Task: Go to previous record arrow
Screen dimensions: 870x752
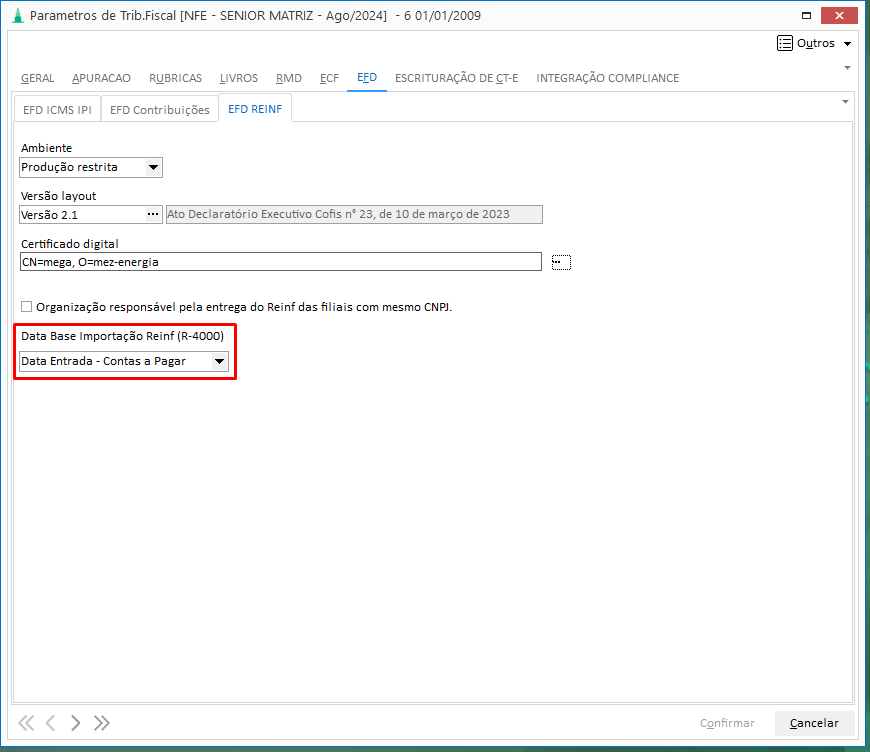Action: (50, 723)
